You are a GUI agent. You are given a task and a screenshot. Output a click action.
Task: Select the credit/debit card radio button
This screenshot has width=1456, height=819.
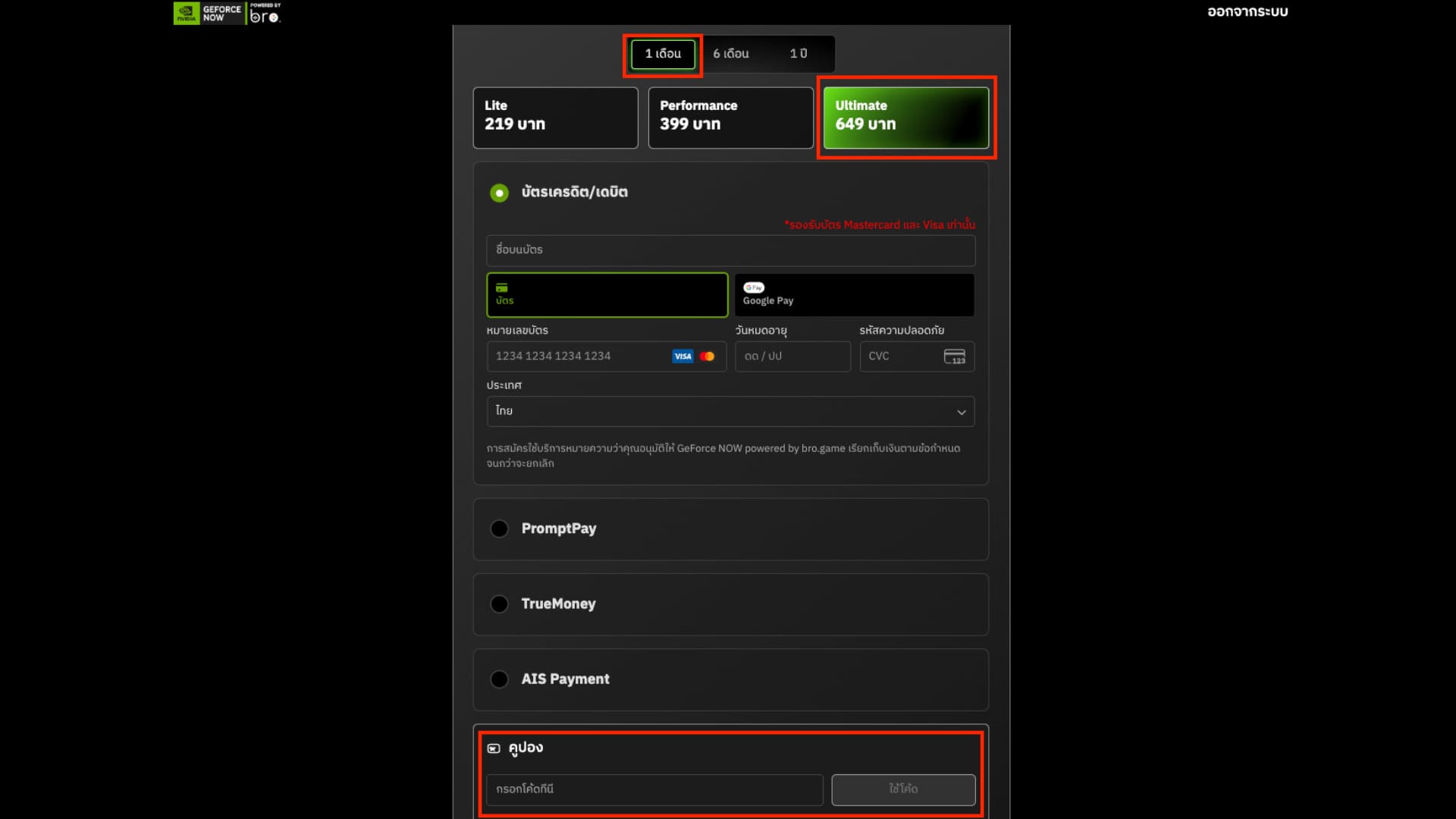pyautogui.click(x=498, y=193)
